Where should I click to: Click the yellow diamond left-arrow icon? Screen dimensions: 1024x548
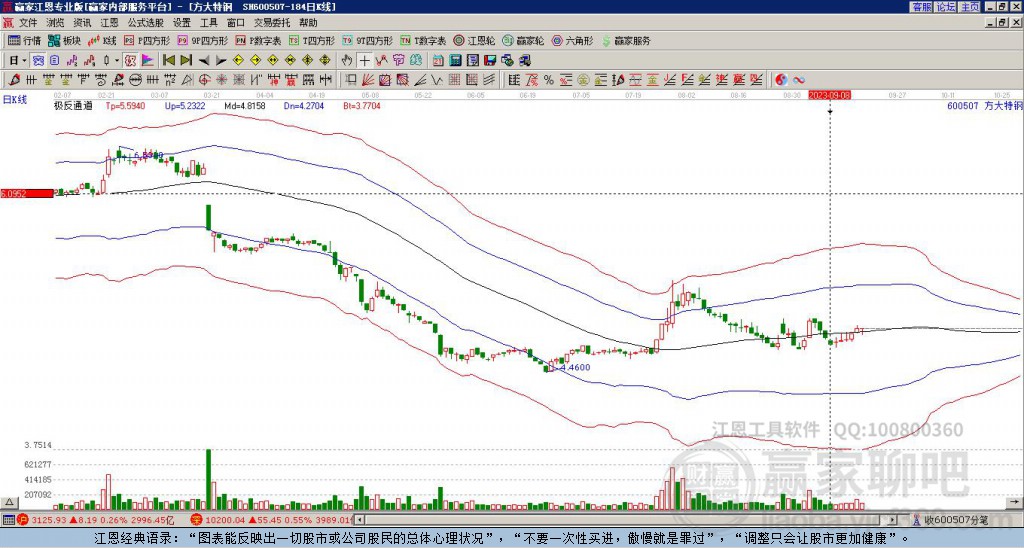(x=238, y=61)
